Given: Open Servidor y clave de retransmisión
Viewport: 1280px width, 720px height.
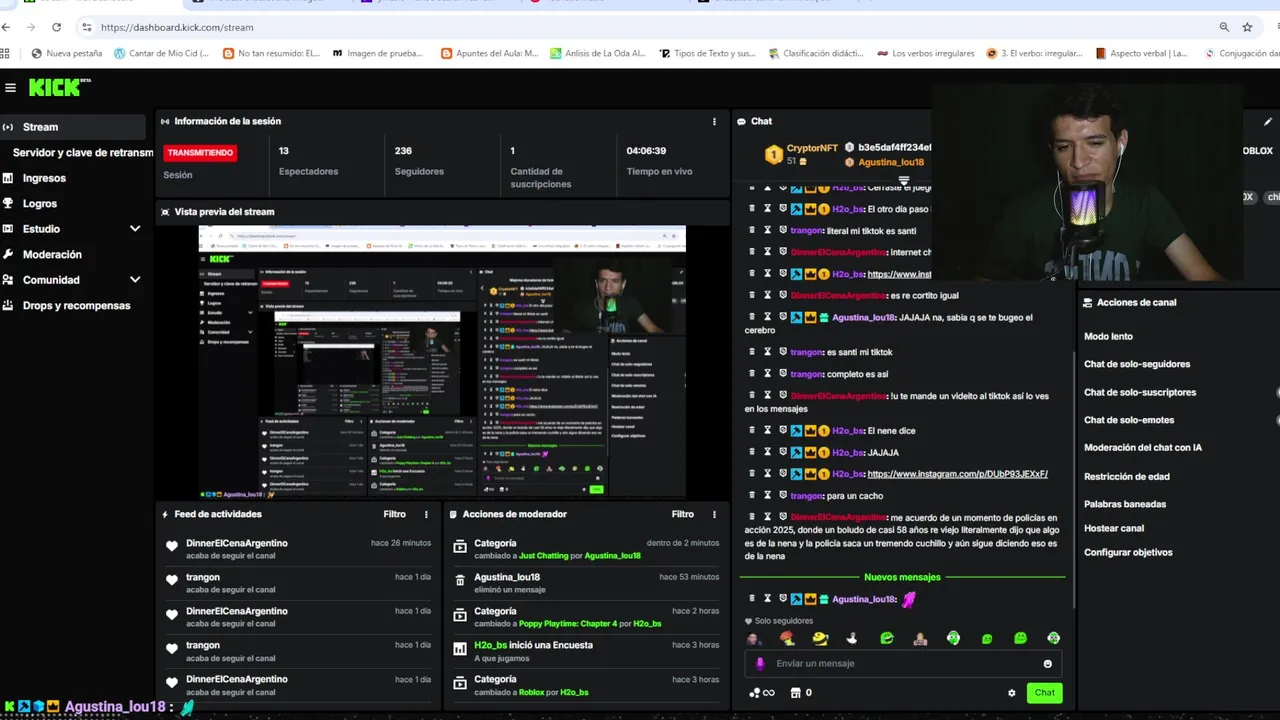Looking at the screenshot, I should pos(82,153).
